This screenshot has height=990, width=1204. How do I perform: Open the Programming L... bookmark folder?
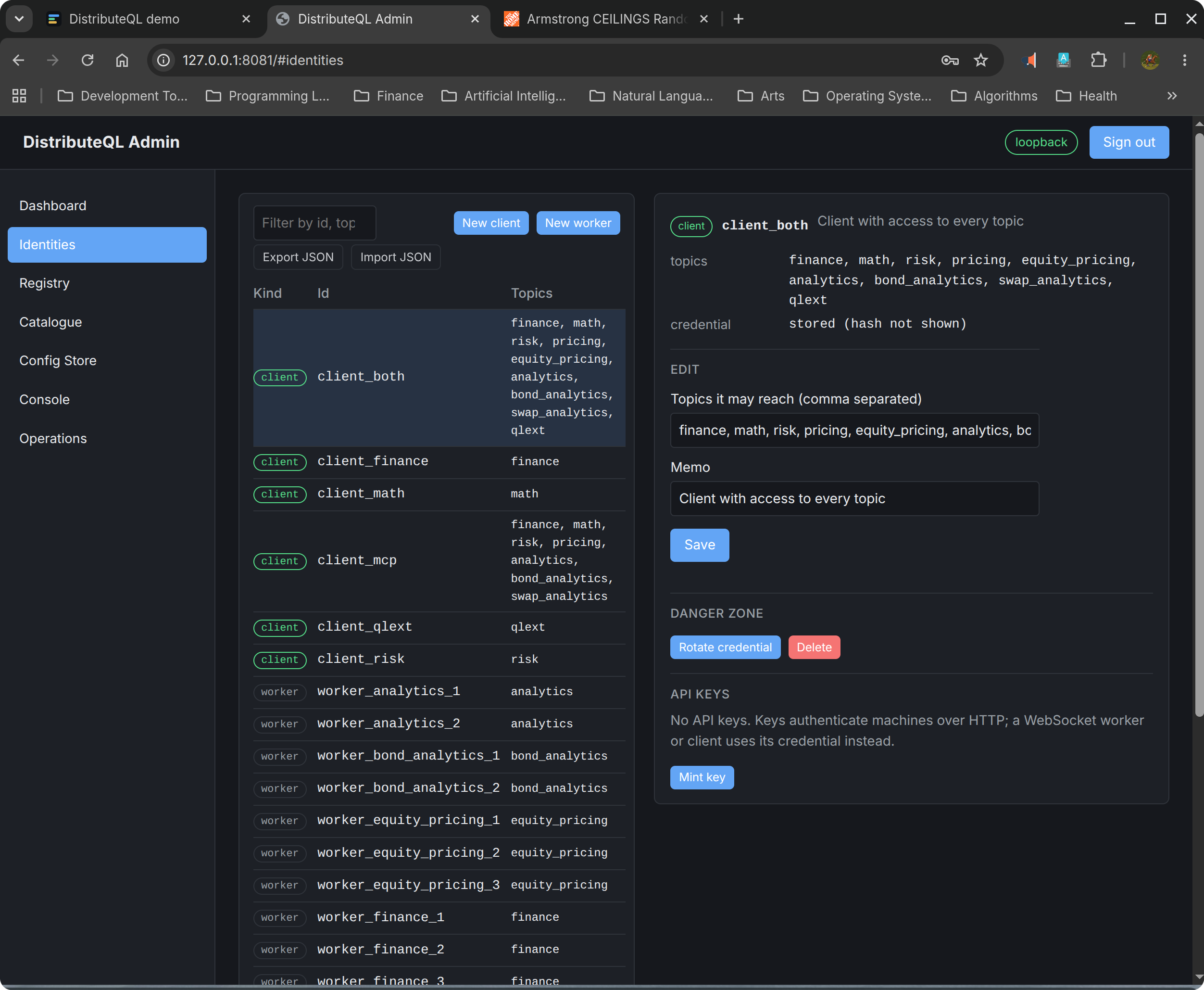pos(268,96)
